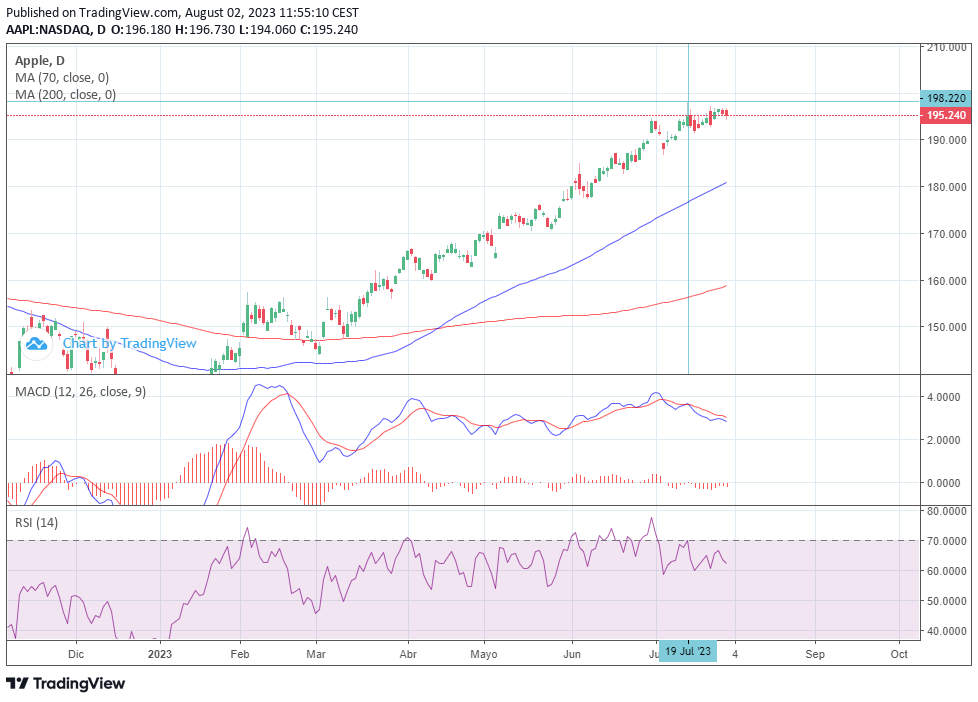Screen dimensions: 978x702
Task: Click the 'Sep' label on the time axis
Action: point(815,654)
